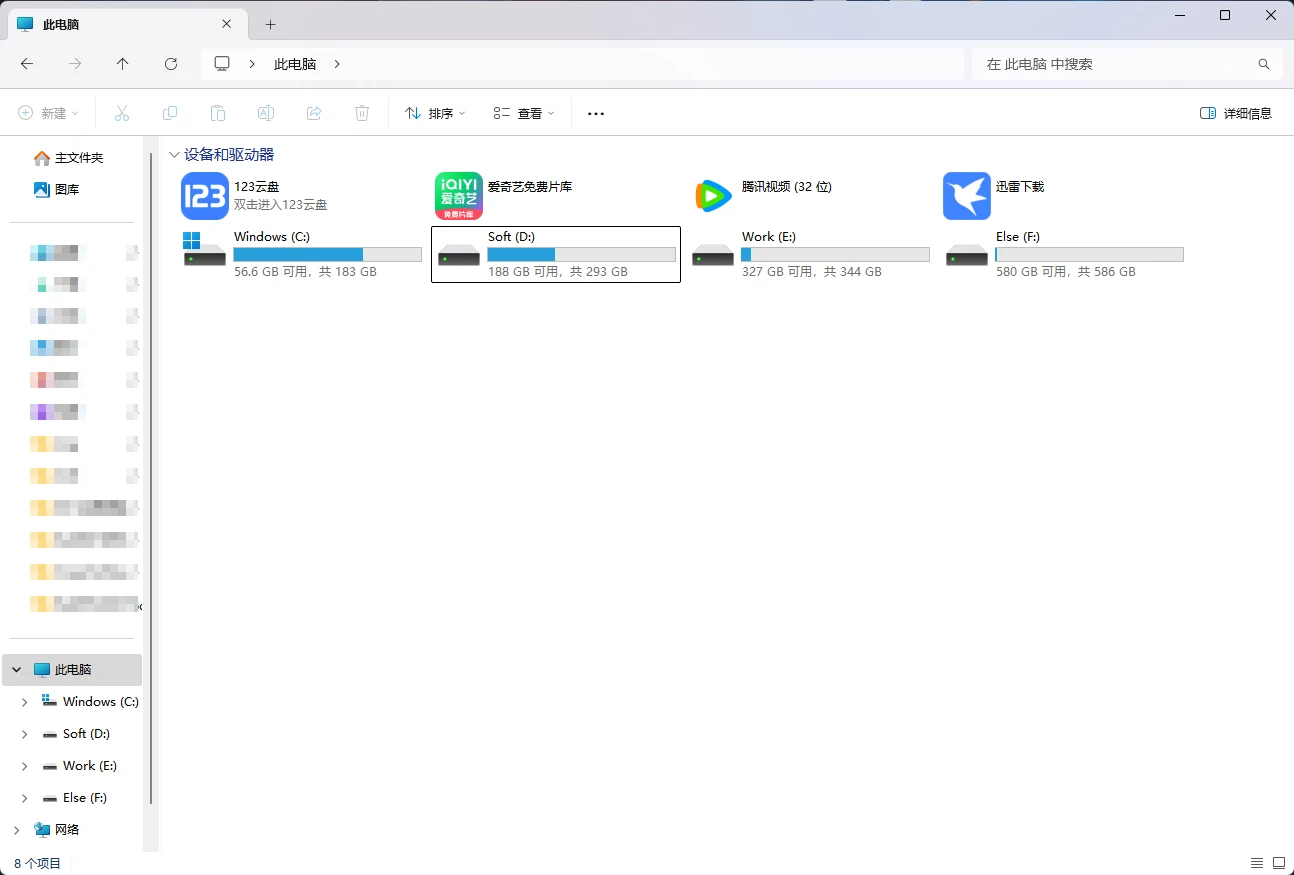Screen dimensions: 1294x875
Task: Select Work (E:) in the navigation pane
Action: coord(89,766)
